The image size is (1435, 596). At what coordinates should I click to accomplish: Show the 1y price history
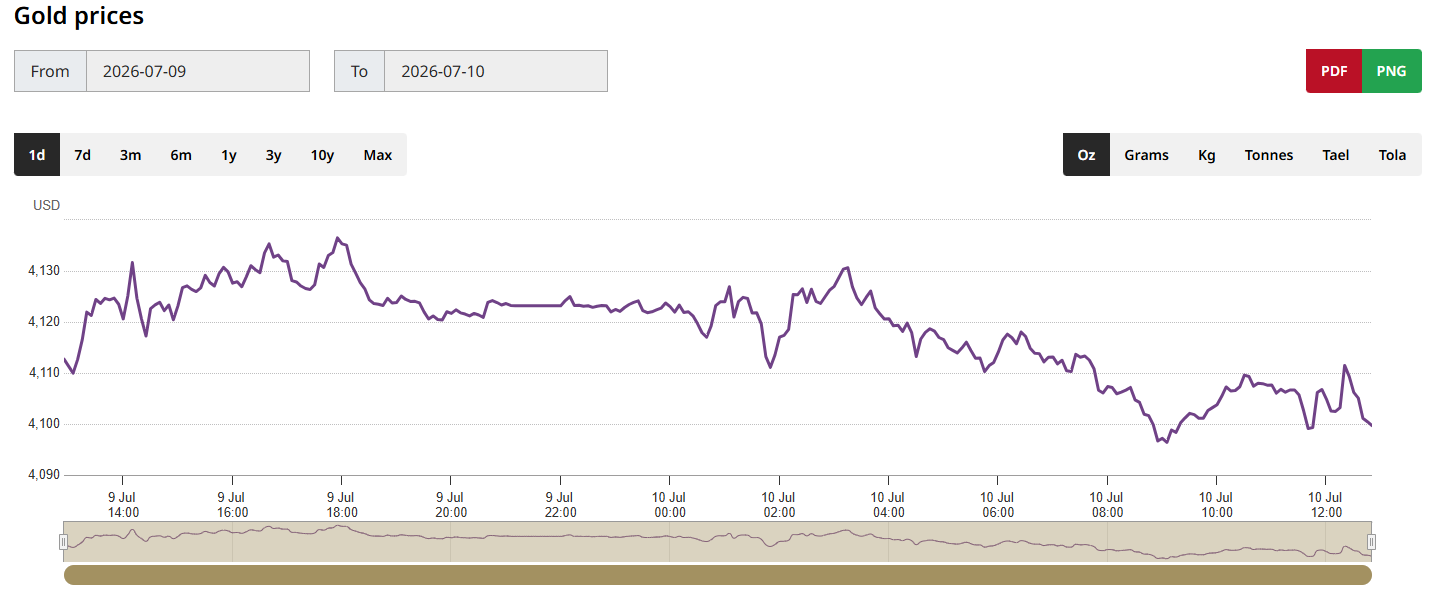pos(229,155)
